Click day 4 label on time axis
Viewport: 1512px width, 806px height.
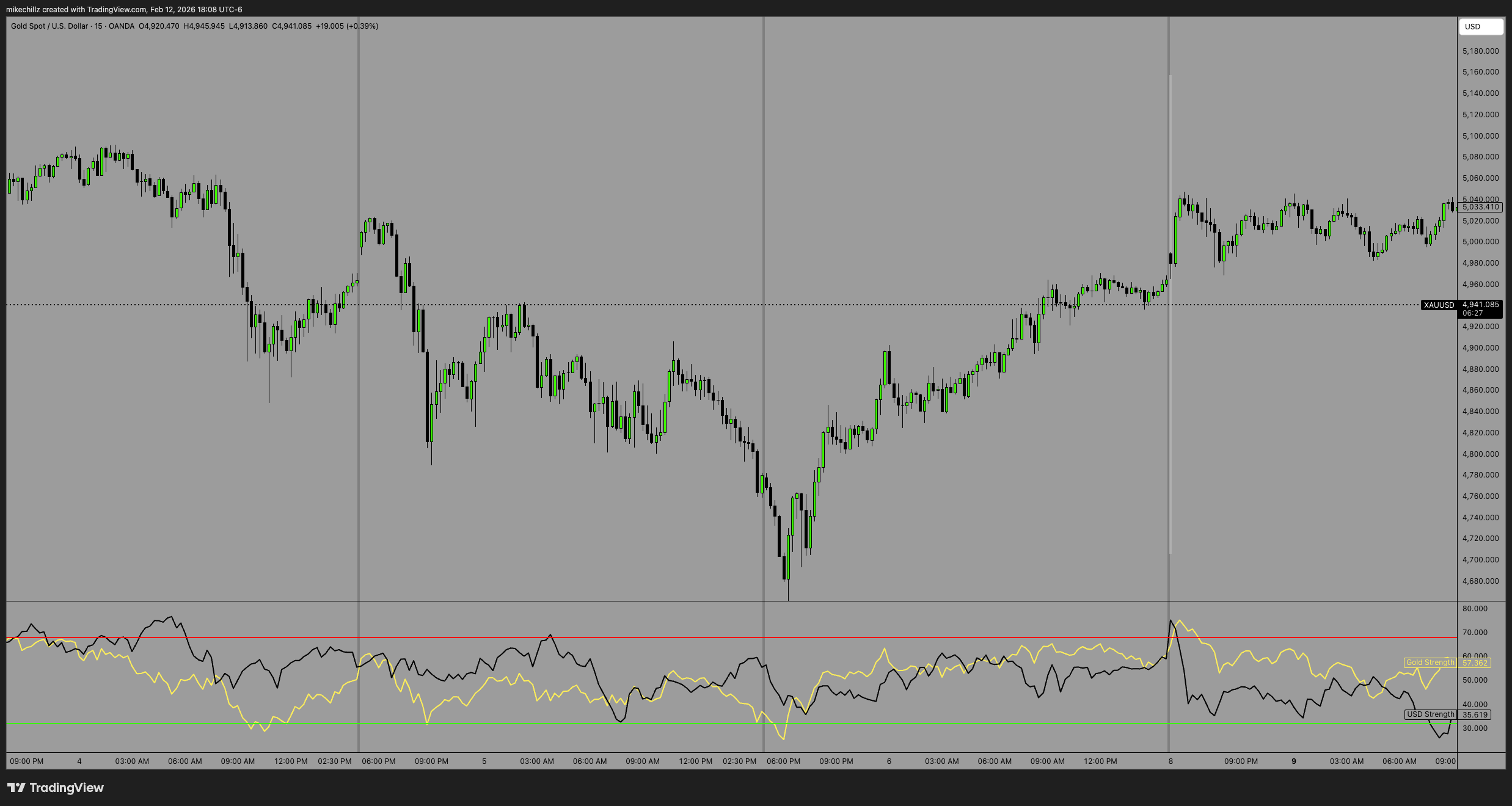[x=79, y=761]
